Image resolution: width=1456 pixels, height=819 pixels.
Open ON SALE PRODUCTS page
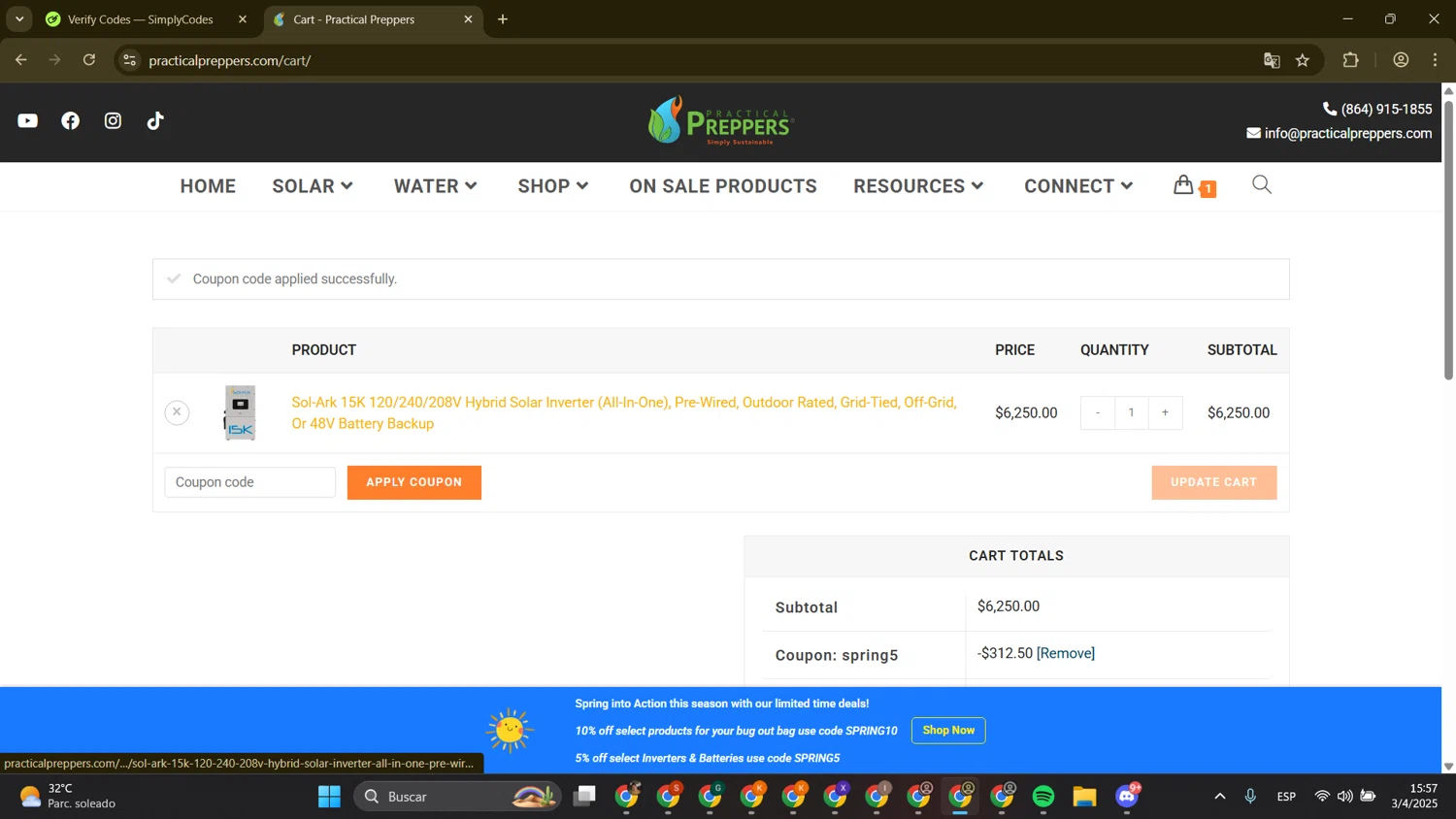[x=723, y=186]
